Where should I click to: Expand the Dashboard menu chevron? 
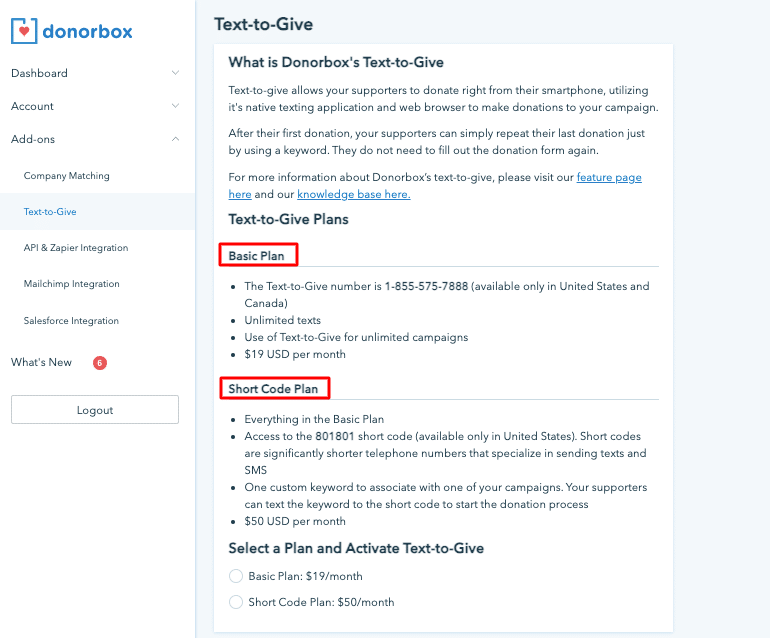coord(175,73)
